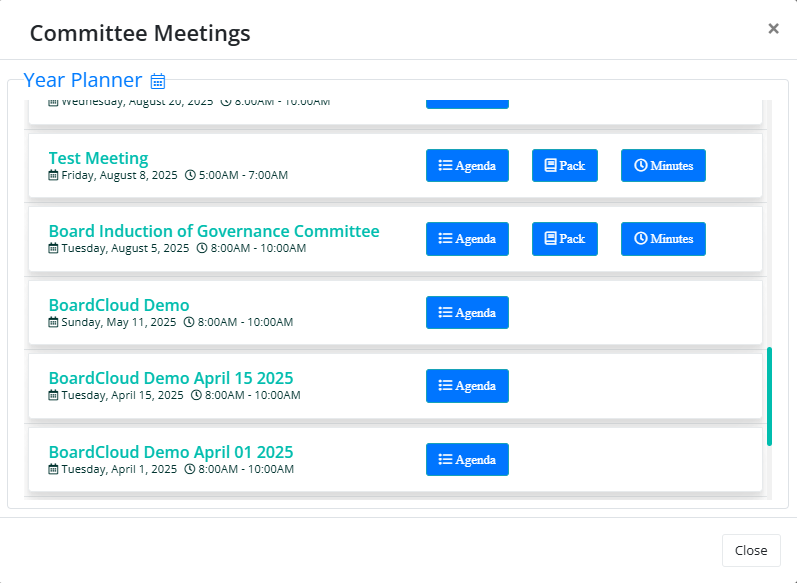Open the Test Meeting title link
Viewport: 797px width, 583px height.
tap(99, 158)
